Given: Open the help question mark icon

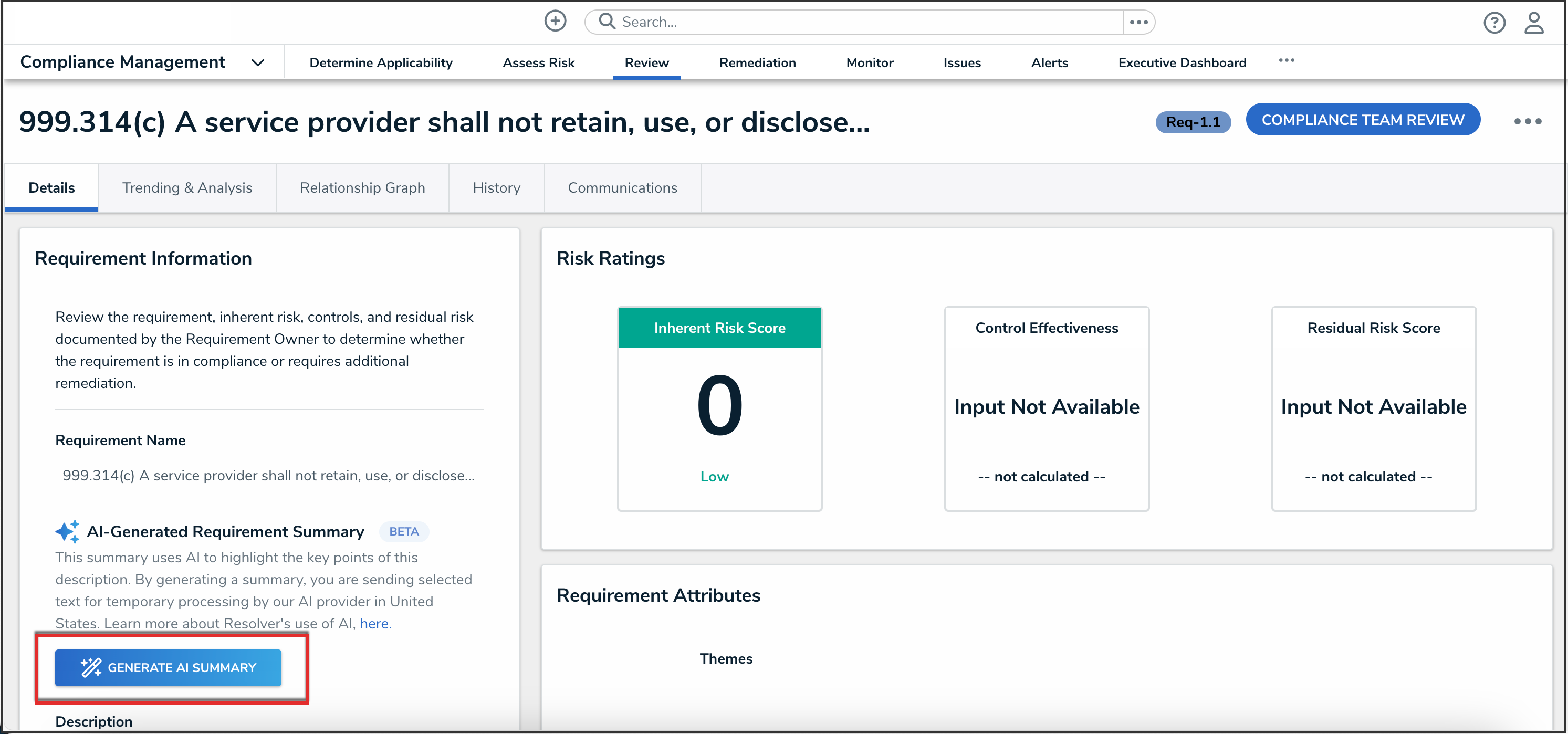Looking at the screenshot, I should coord(1493,23).
